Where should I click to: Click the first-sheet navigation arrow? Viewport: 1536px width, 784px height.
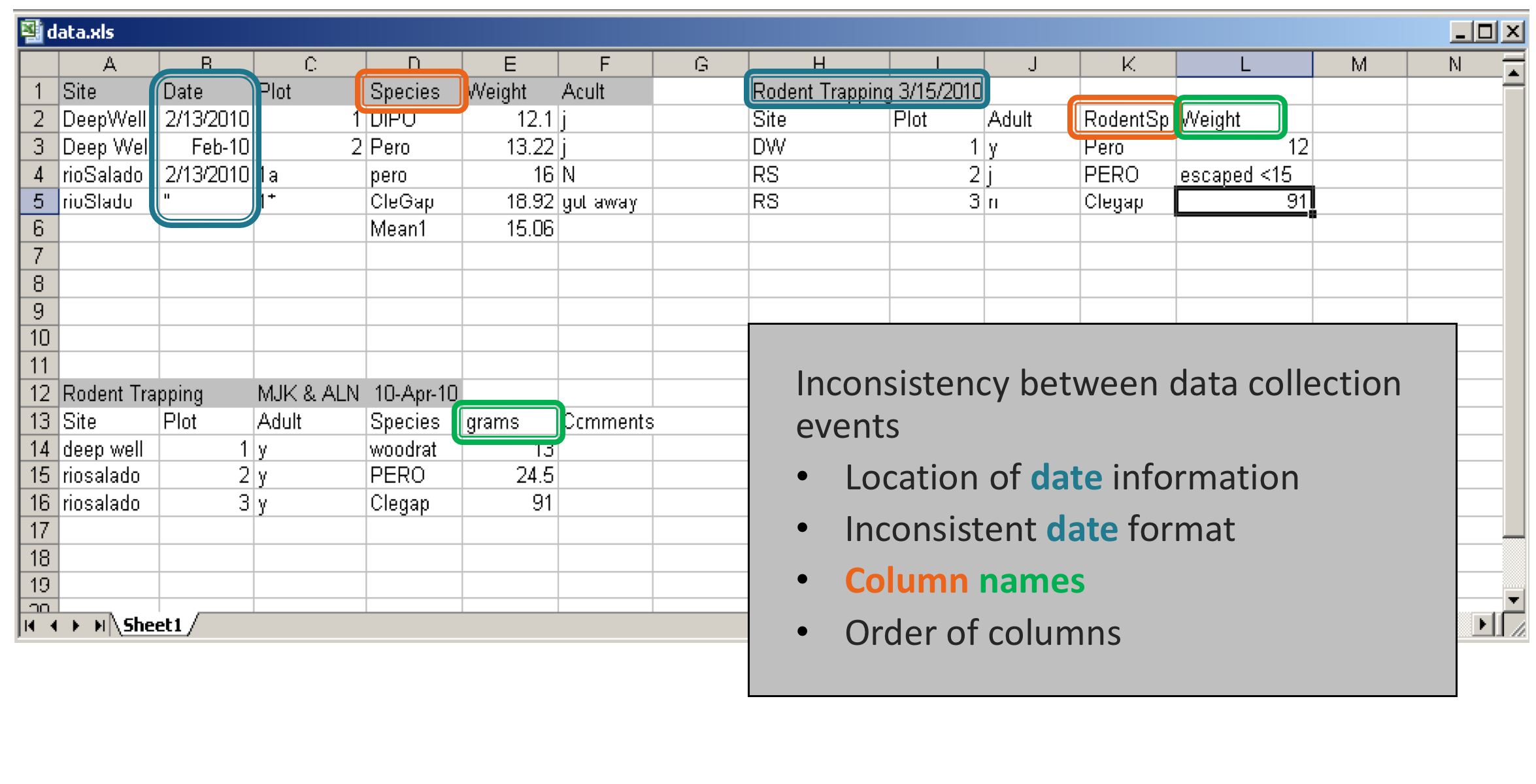29,625
